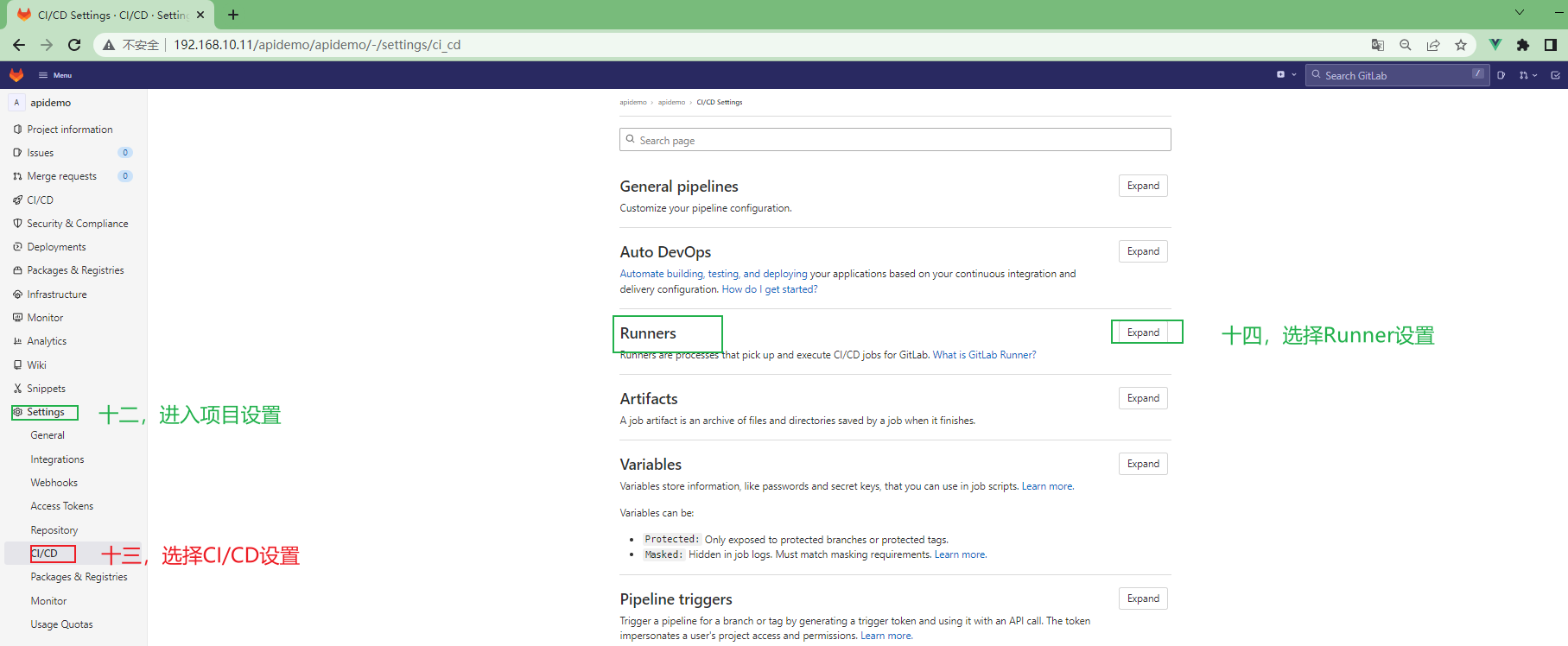Image resolution: width=1568 pixels, height=646 pixels.
Task: Click the Infrastructure sidebar icon
Action: pos(17,294)
